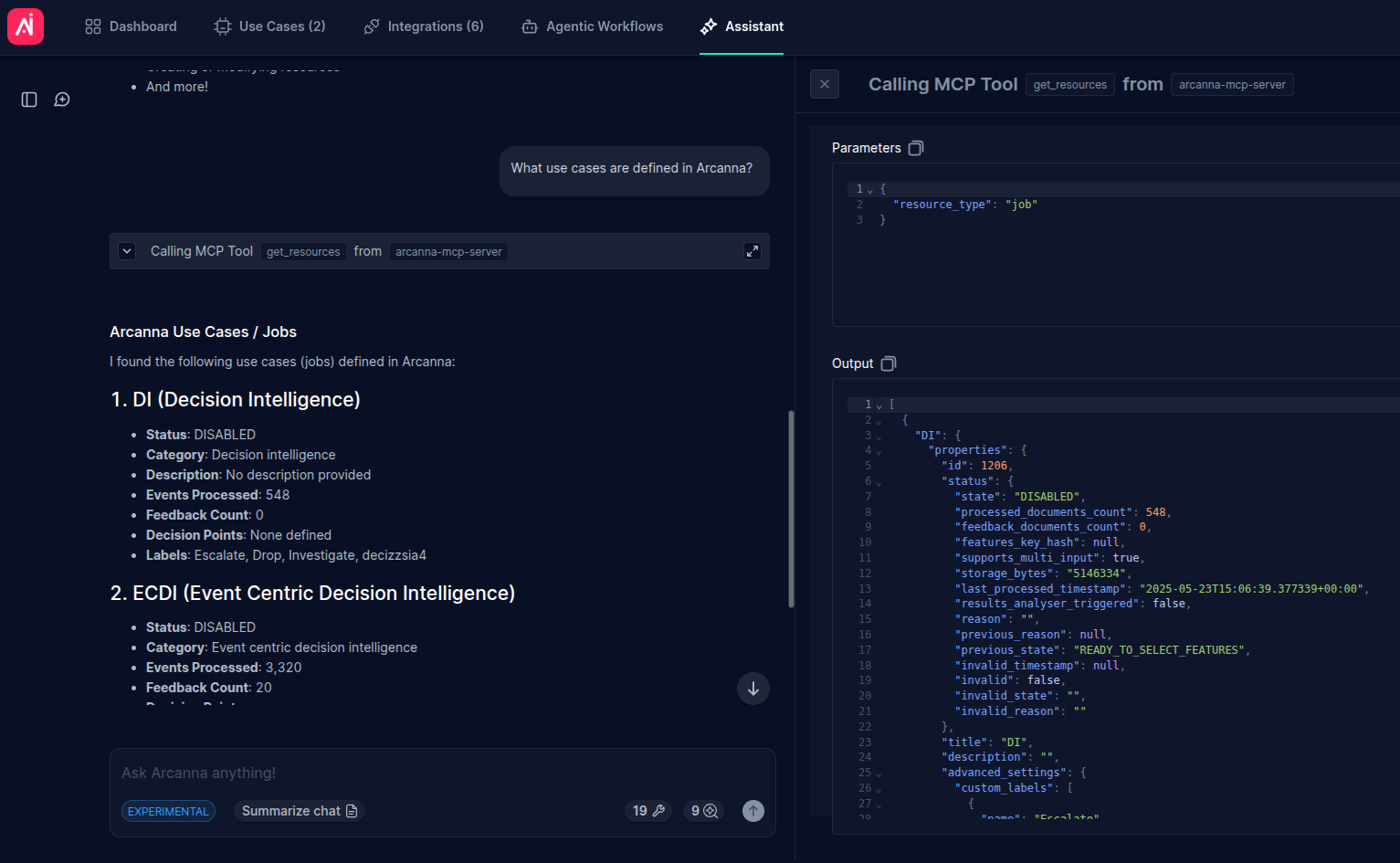Click "Feedback Count: 20" line

point(209,688)
